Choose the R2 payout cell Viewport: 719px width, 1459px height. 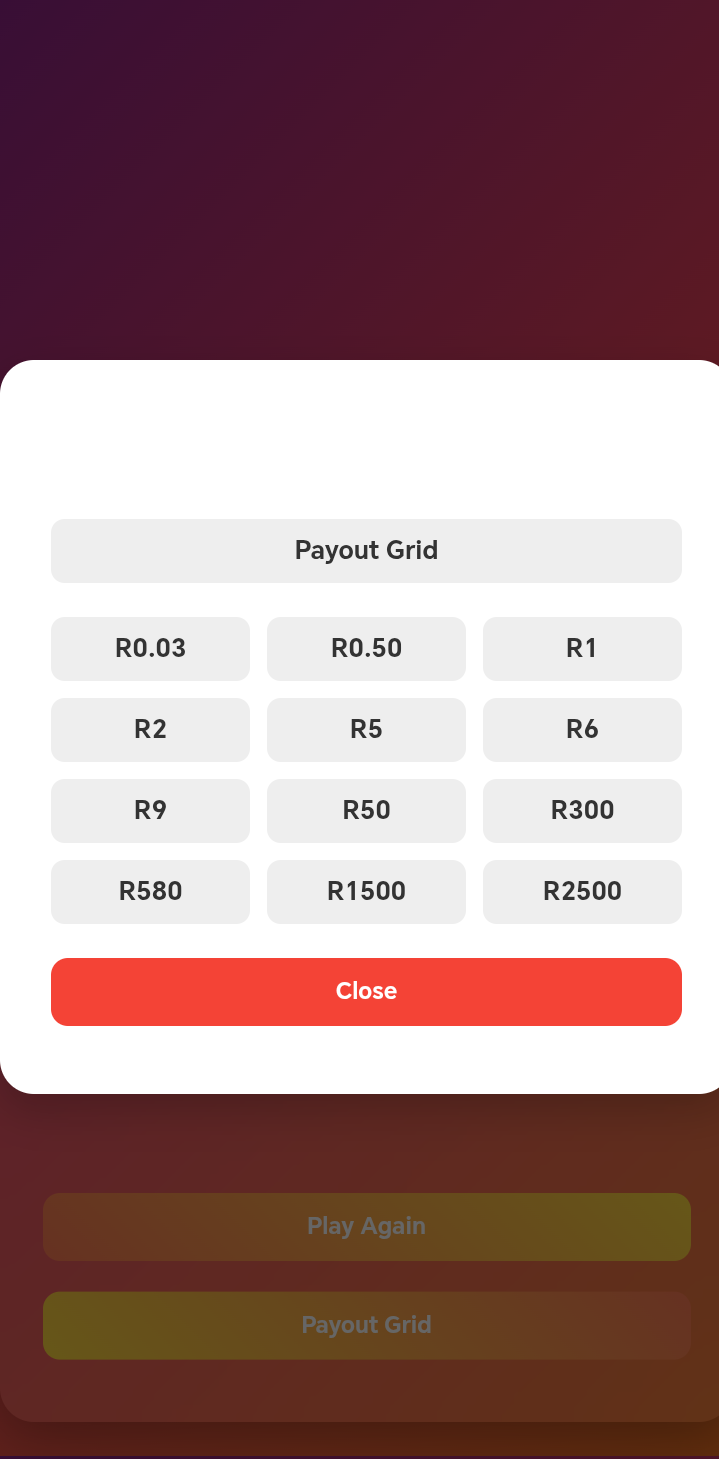(150, 730)
